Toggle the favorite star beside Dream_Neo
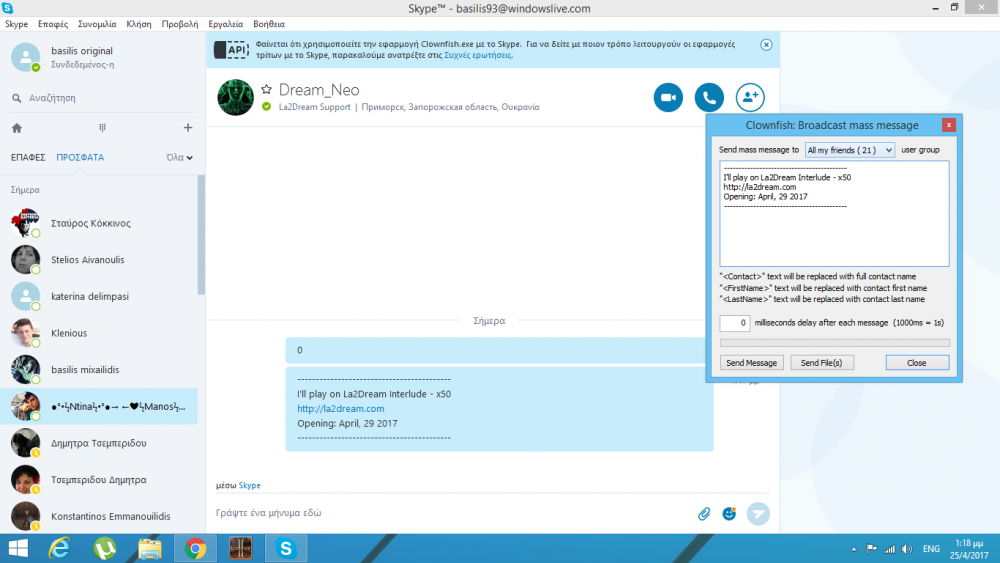The image size is (1000, 563). tap(266, 90)
